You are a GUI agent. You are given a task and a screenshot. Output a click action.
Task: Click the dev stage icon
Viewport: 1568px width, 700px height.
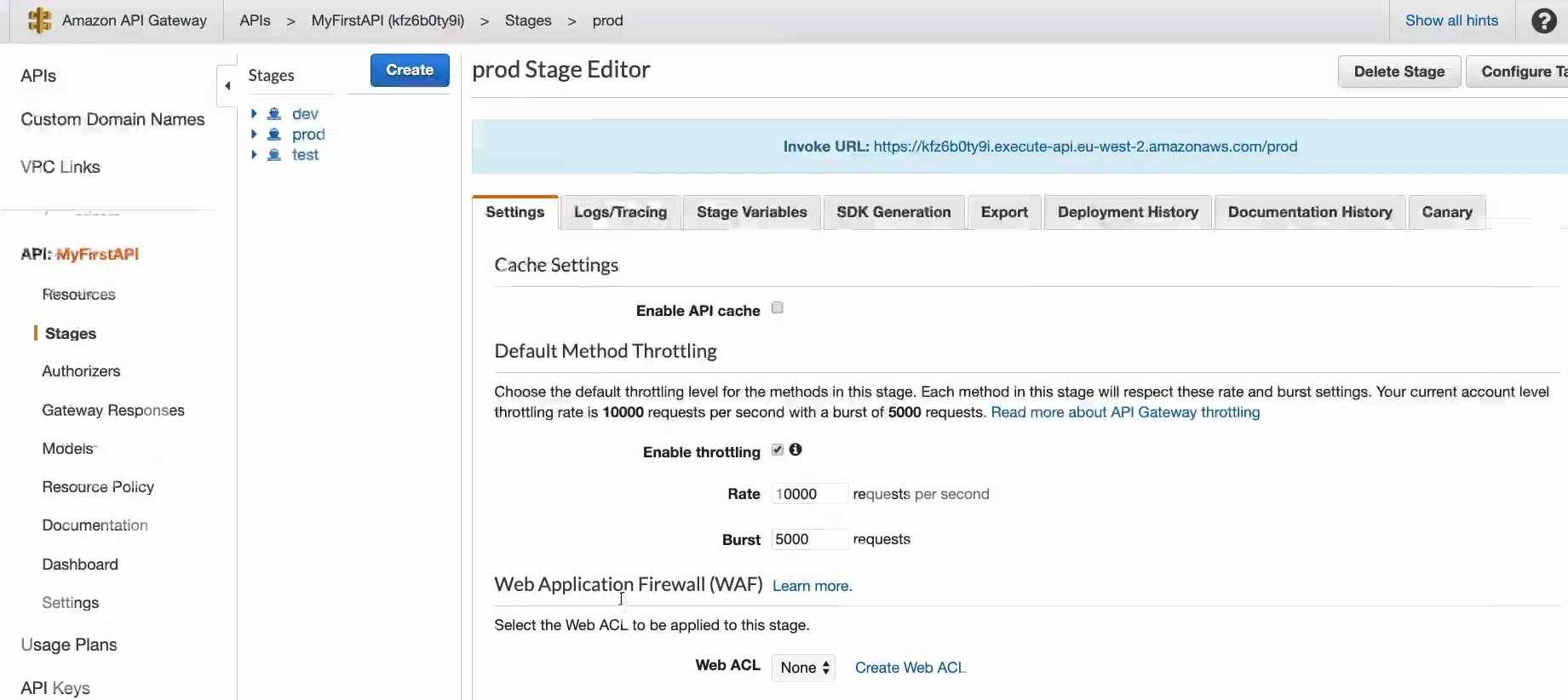274,113
